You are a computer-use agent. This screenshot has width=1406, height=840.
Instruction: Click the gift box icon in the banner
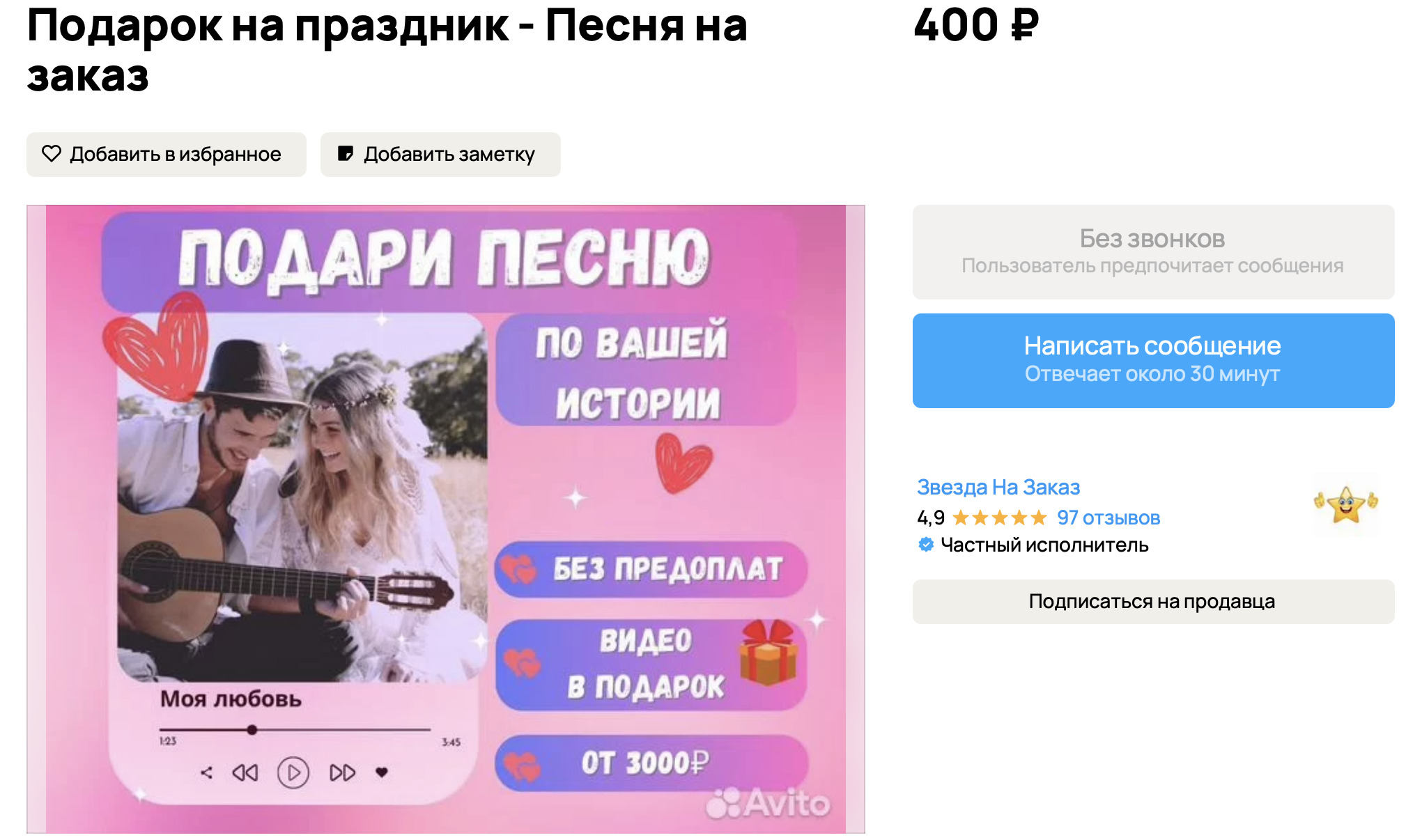pos(768,652)
